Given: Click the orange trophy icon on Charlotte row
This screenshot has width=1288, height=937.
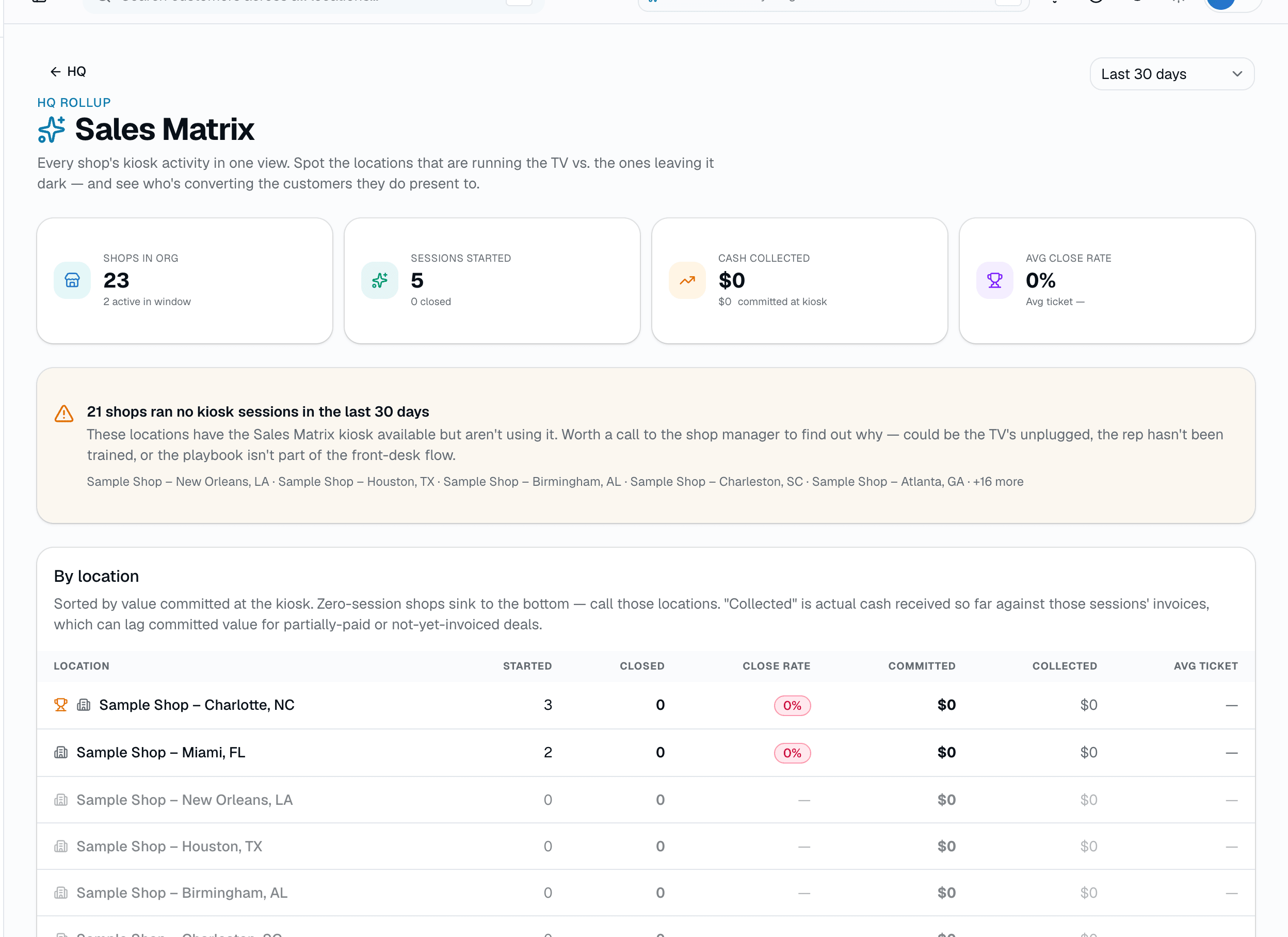Looking at the screenshot, I should [61, 705].
